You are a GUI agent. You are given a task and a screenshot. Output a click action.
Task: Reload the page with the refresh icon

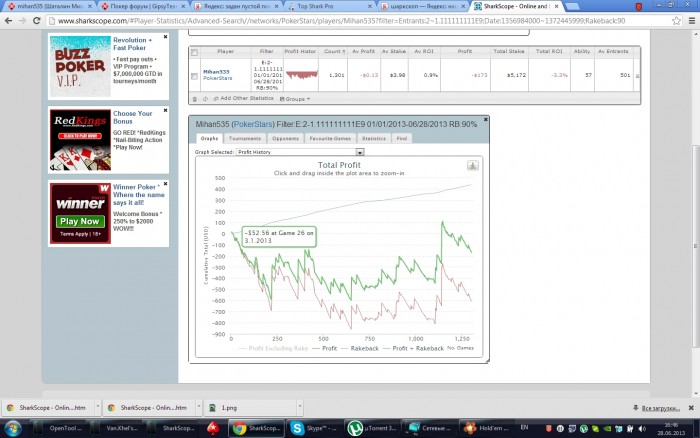coord(37,21)
